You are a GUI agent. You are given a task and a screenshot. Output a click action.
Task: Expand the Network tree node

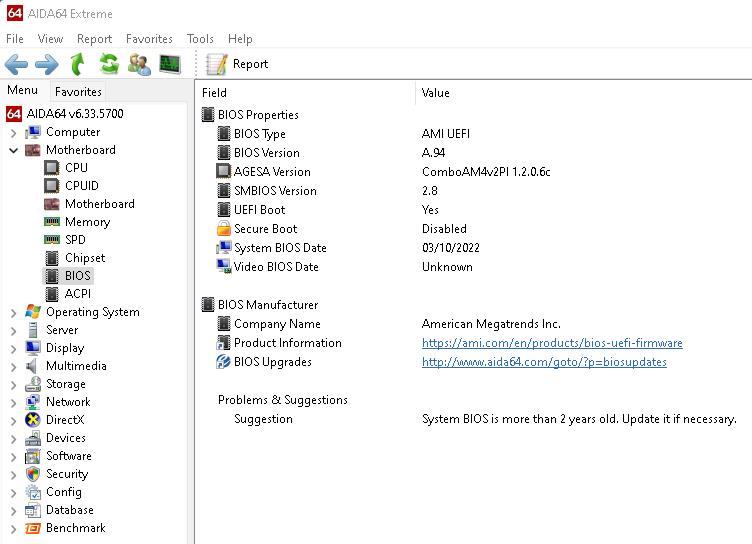(x=13, y=402)
